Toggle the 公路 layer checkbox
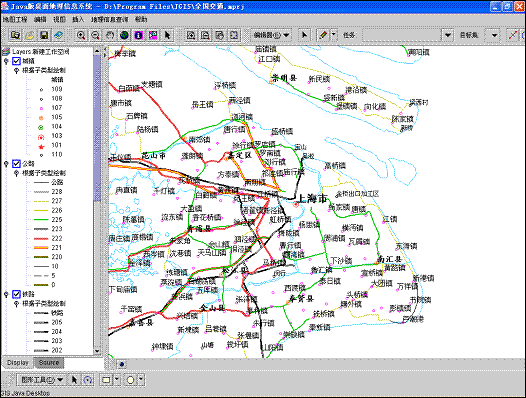526x398 pixels. [x=16, y=164]
